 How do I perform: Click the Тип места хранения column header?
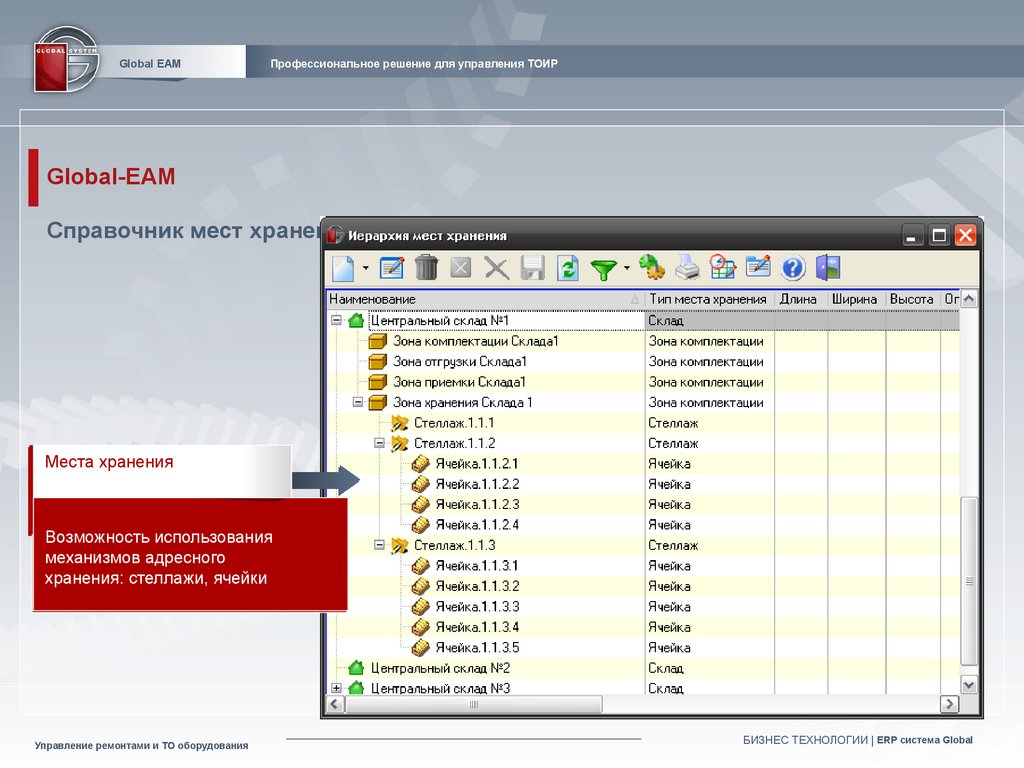tap(707, 299)
